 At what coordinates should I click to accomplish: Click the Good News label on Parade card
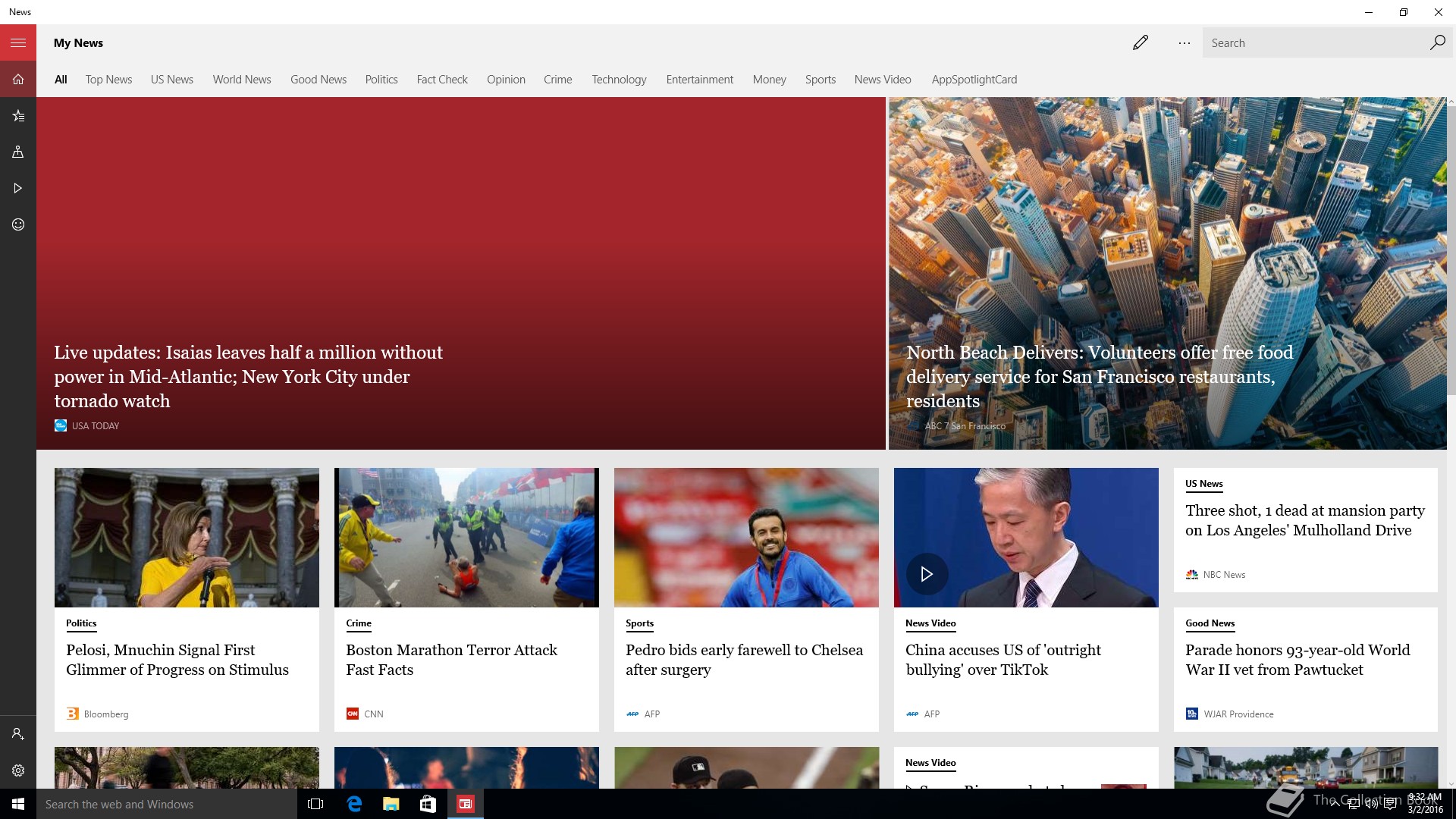click(x=1210, y=623)
